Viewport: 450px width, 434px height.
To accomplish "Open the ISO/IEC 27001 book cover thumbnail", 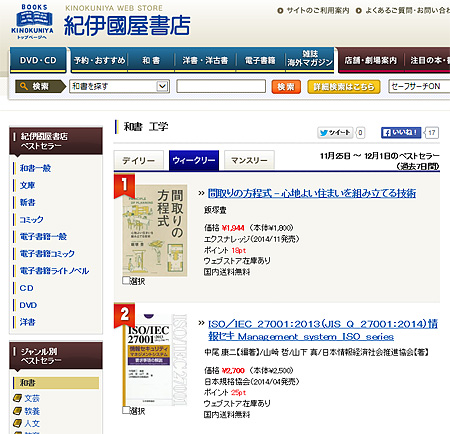I will point(155,360).
